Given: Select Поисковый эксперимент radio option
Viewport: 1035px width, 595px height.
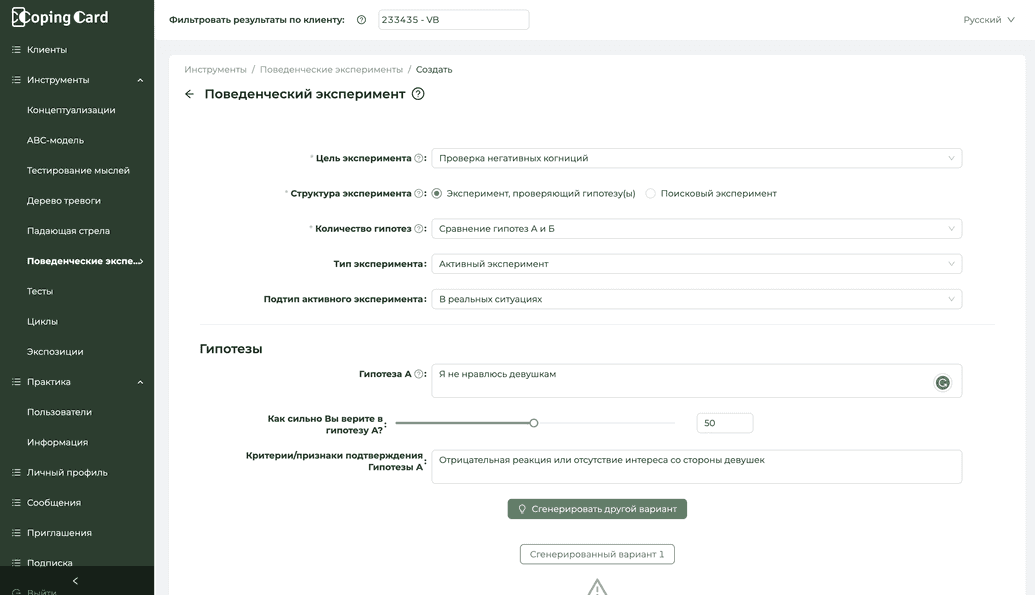Looking at the screenshot, I should (x=651, y=193).
